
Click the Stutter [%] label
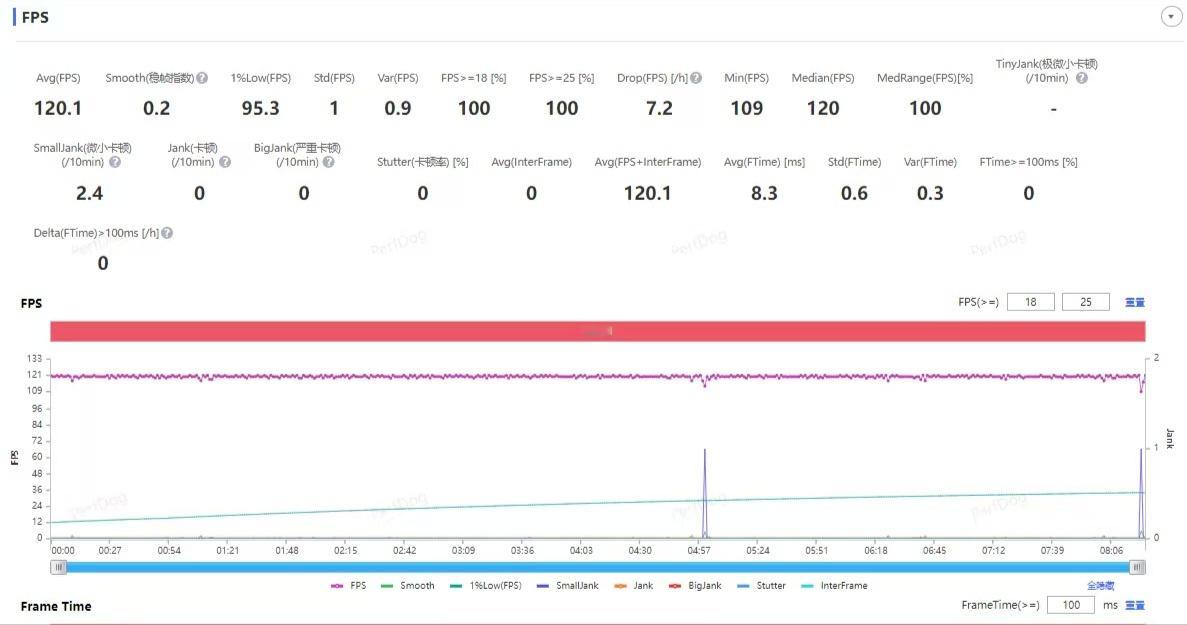pos(422,162)
